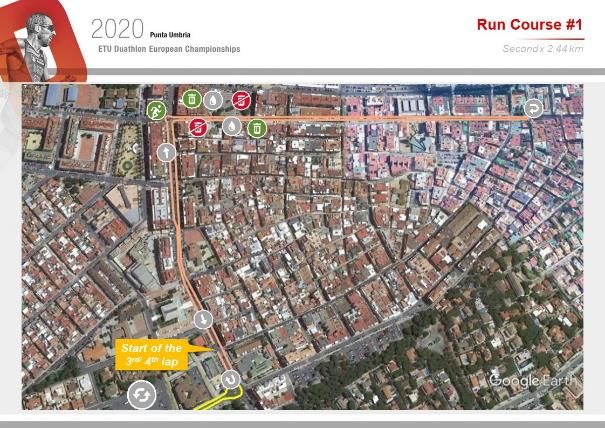Click the upper grey water drop icon

tap(215, 99)
